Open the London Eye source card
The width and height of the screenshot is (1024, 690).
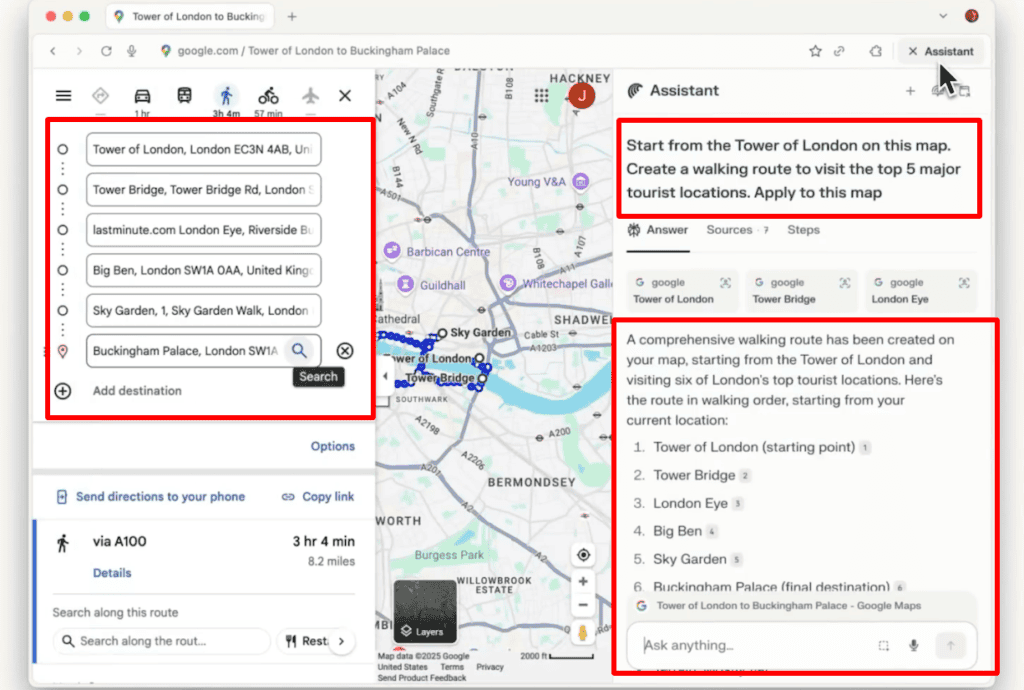click(x=921, y=290)
